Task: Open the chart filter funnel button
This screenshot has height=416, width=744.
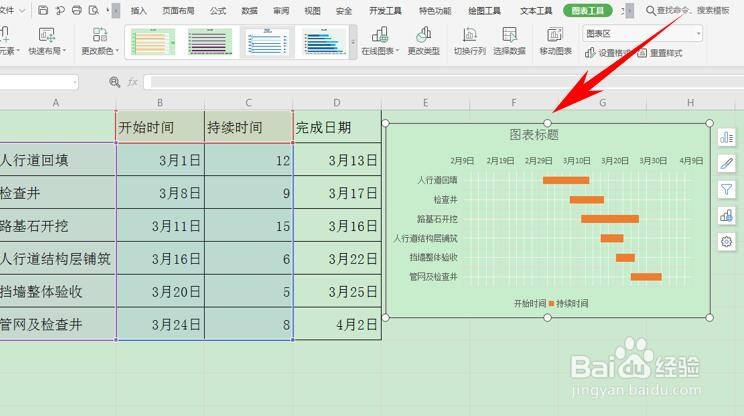Action: point(726,190)
